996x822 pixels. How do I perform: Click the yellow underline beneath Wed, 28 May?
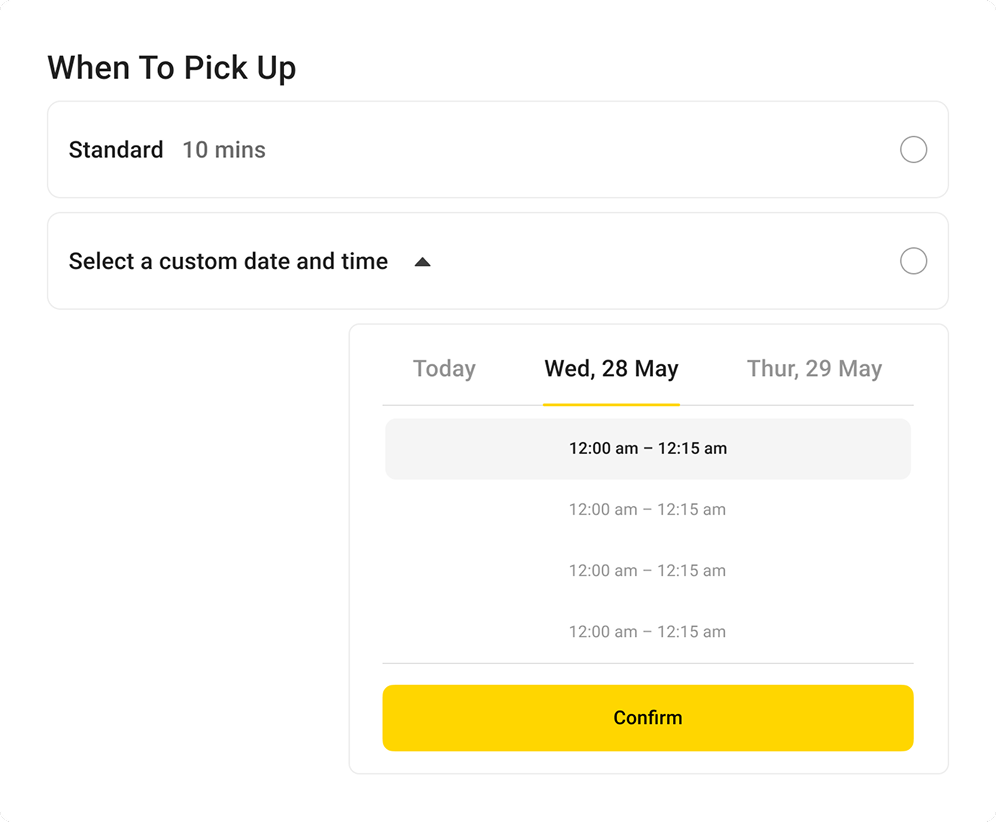tap(611, 403)
